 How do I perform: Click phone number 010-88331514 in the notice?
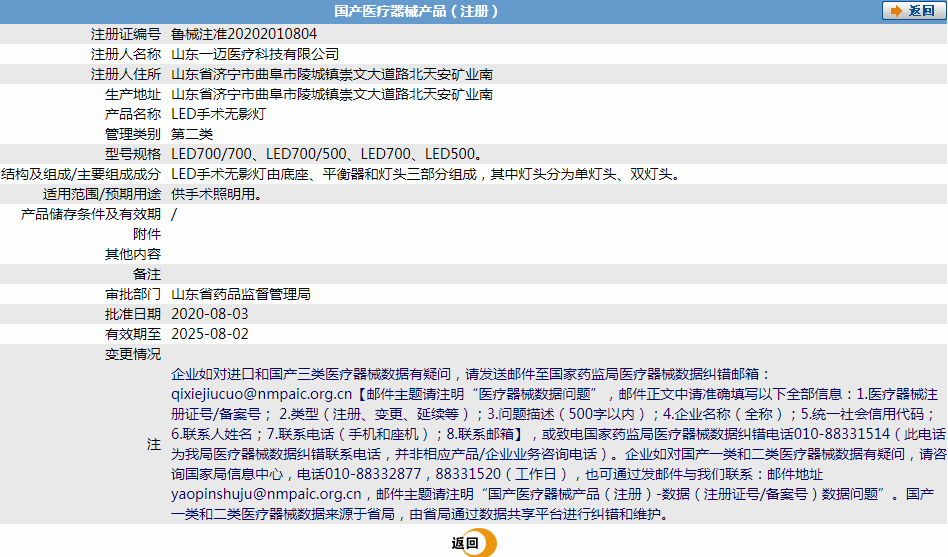tap(842, 434)
